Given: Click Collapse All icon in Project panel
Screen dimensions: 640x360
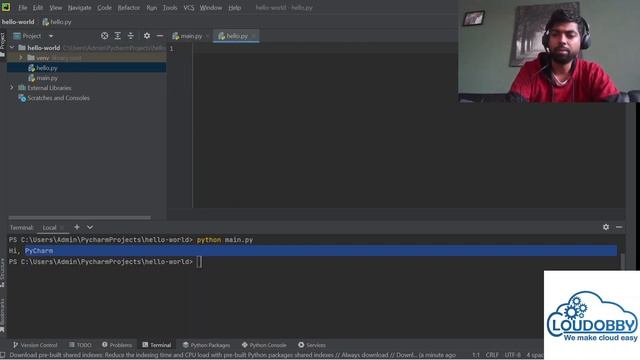Looking at the screenshot, I should coord(131,36).
